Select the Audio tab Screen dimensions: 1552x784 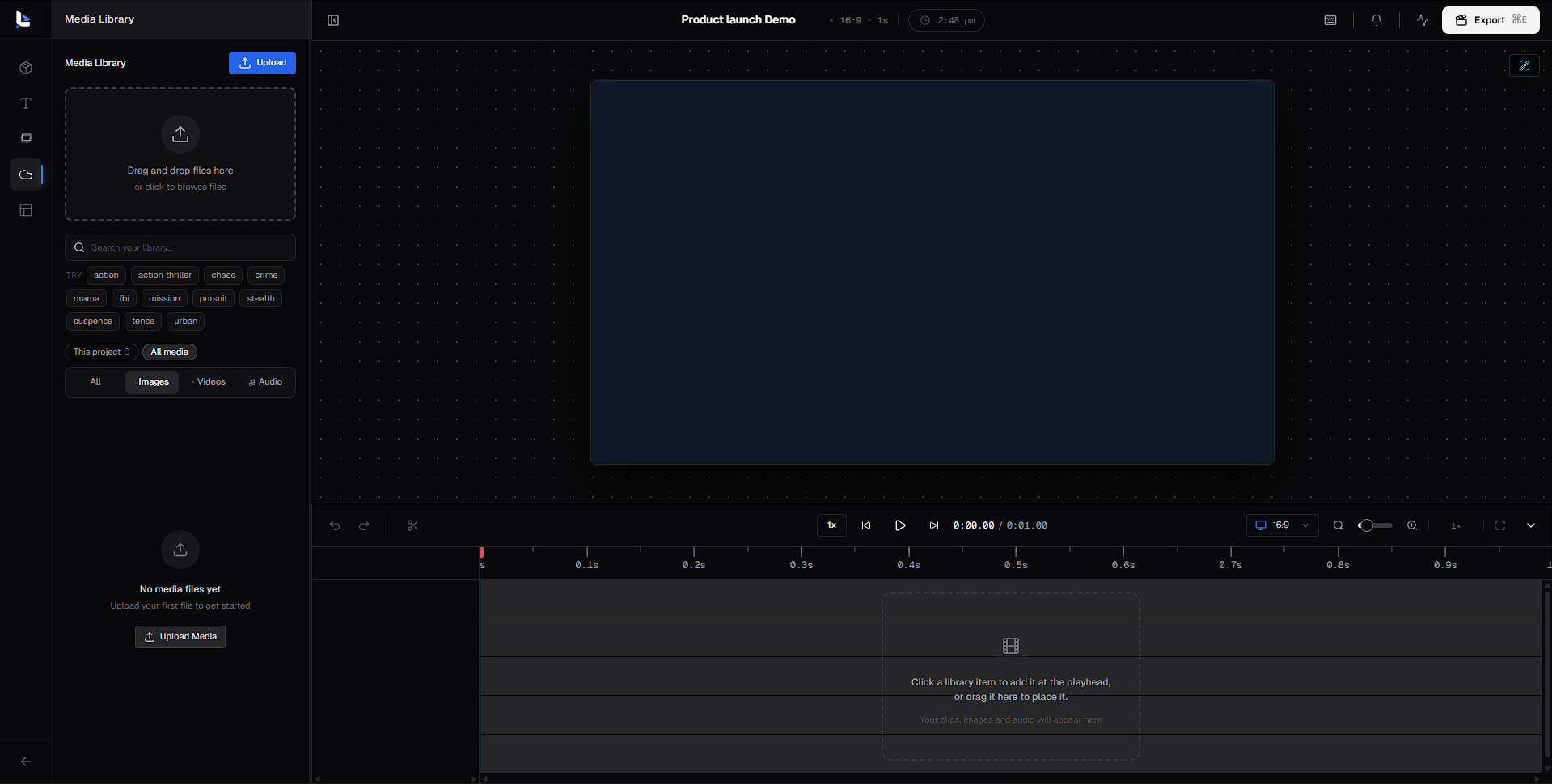click(x=265, y=381)
